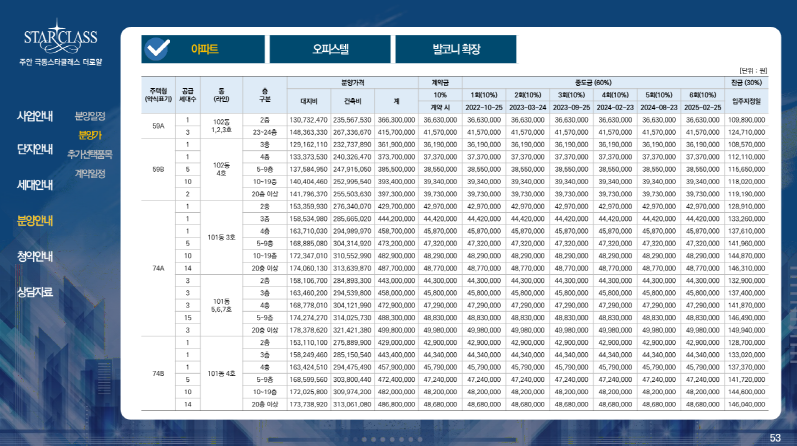Open the 발코니 확장 tab
This screenshot has width=797, height=446.
[x=456, y=47]
